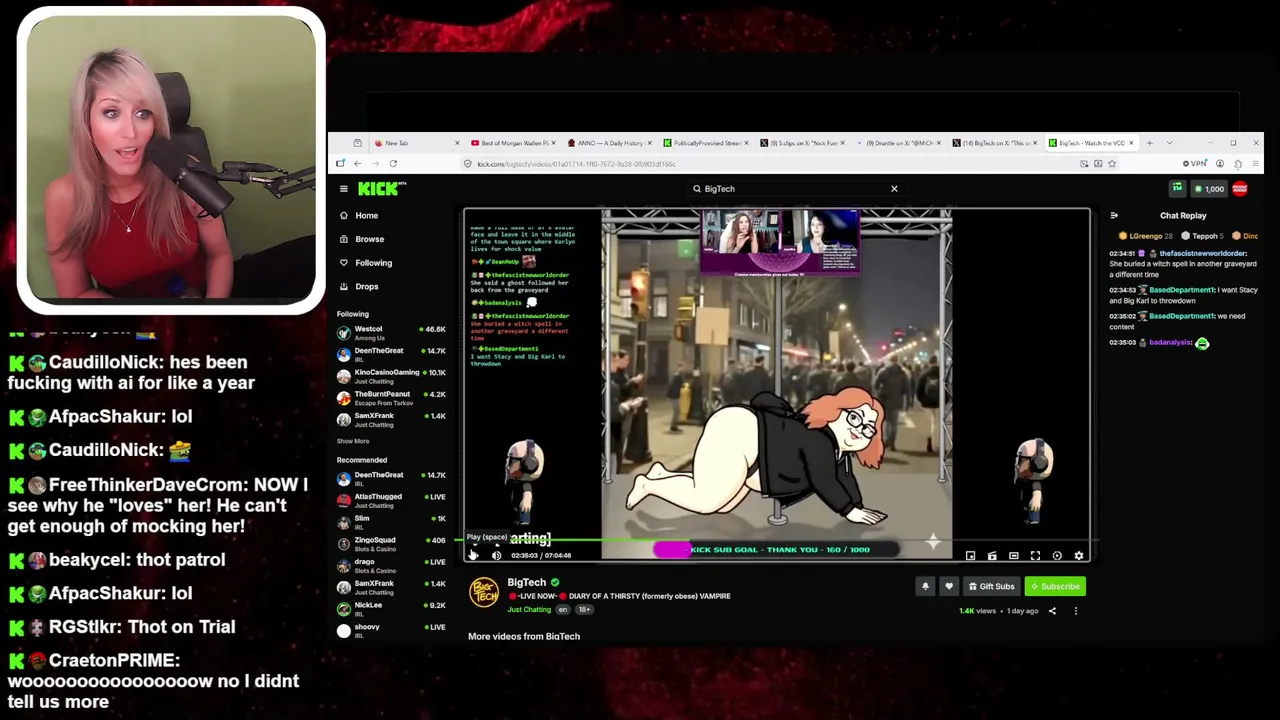
Task: Expand the browser tab list dropdown
Action: pyautogui.click(x=1170, y=143)
